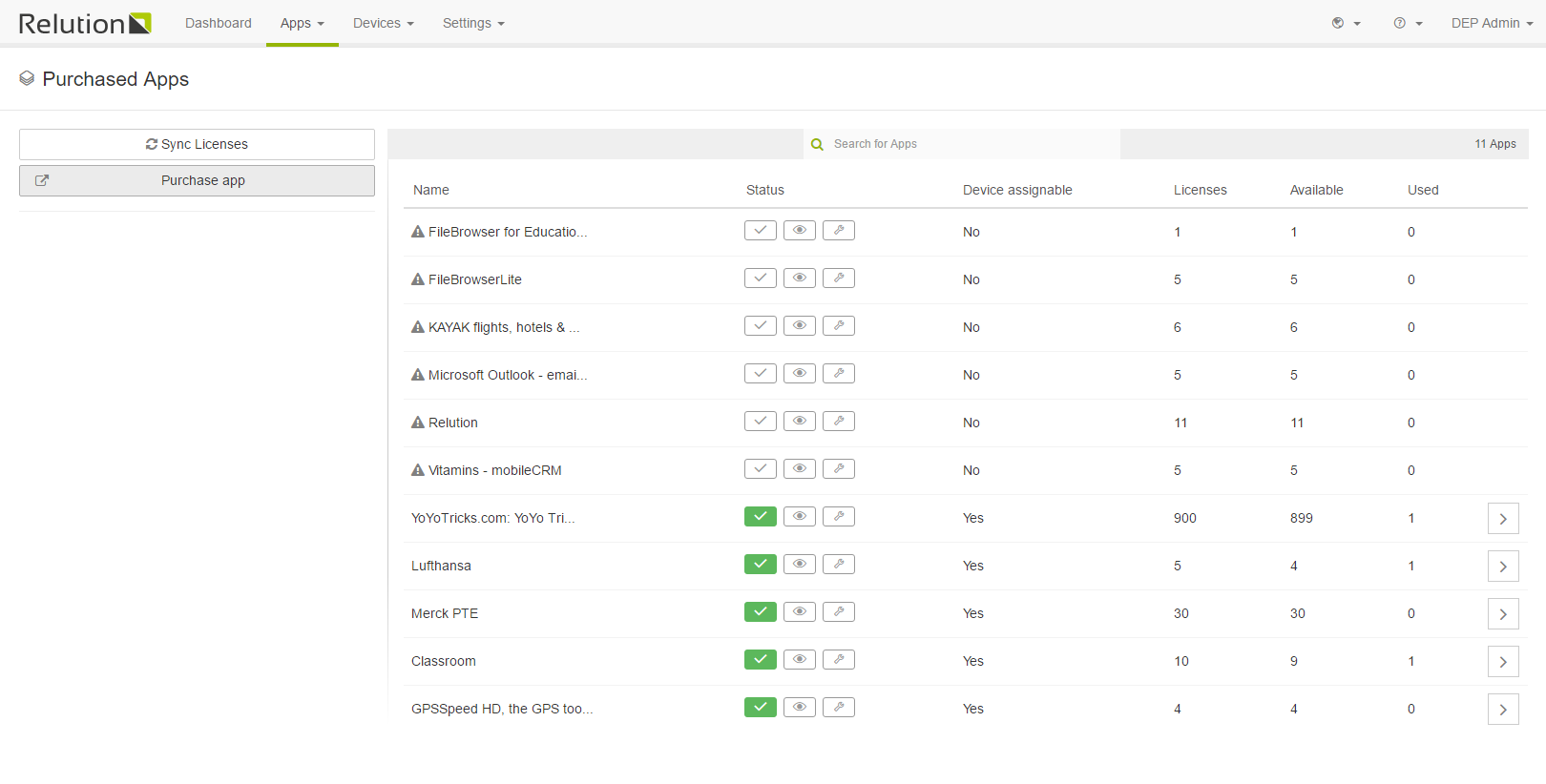Click the checkmark status icon for KAYAK flights
The width and height of the screenshot is (1546, 784).
(761, 325)
